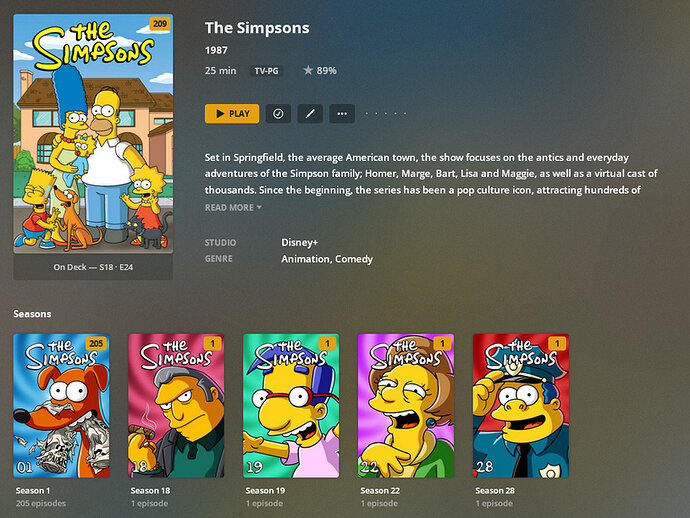Open the Season 1 poster
This screenshot has width=690, height=518.
pos(61,406)
